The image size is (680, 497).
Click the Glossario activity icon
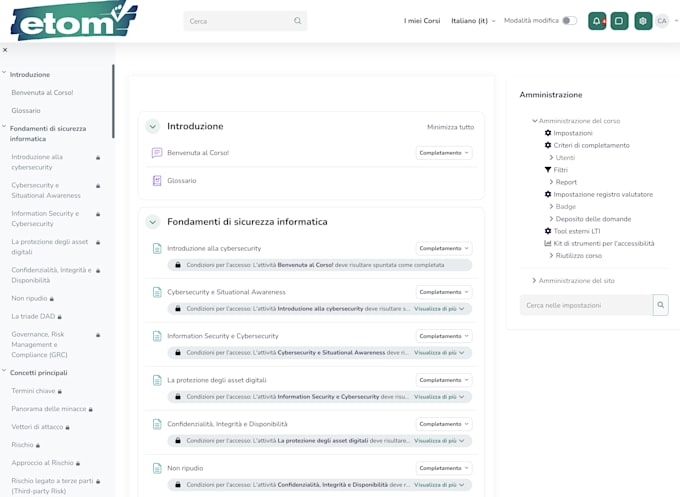157,180
